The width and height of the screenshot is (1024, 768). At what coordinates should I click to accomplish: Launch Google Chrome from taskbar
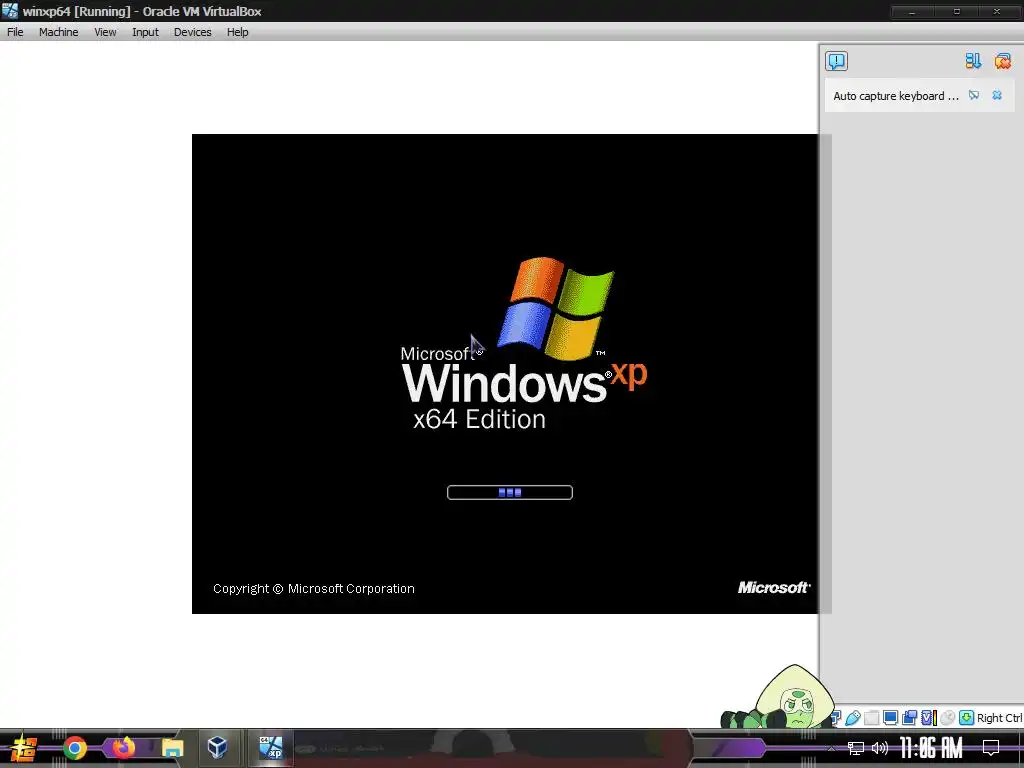[74, 748]
